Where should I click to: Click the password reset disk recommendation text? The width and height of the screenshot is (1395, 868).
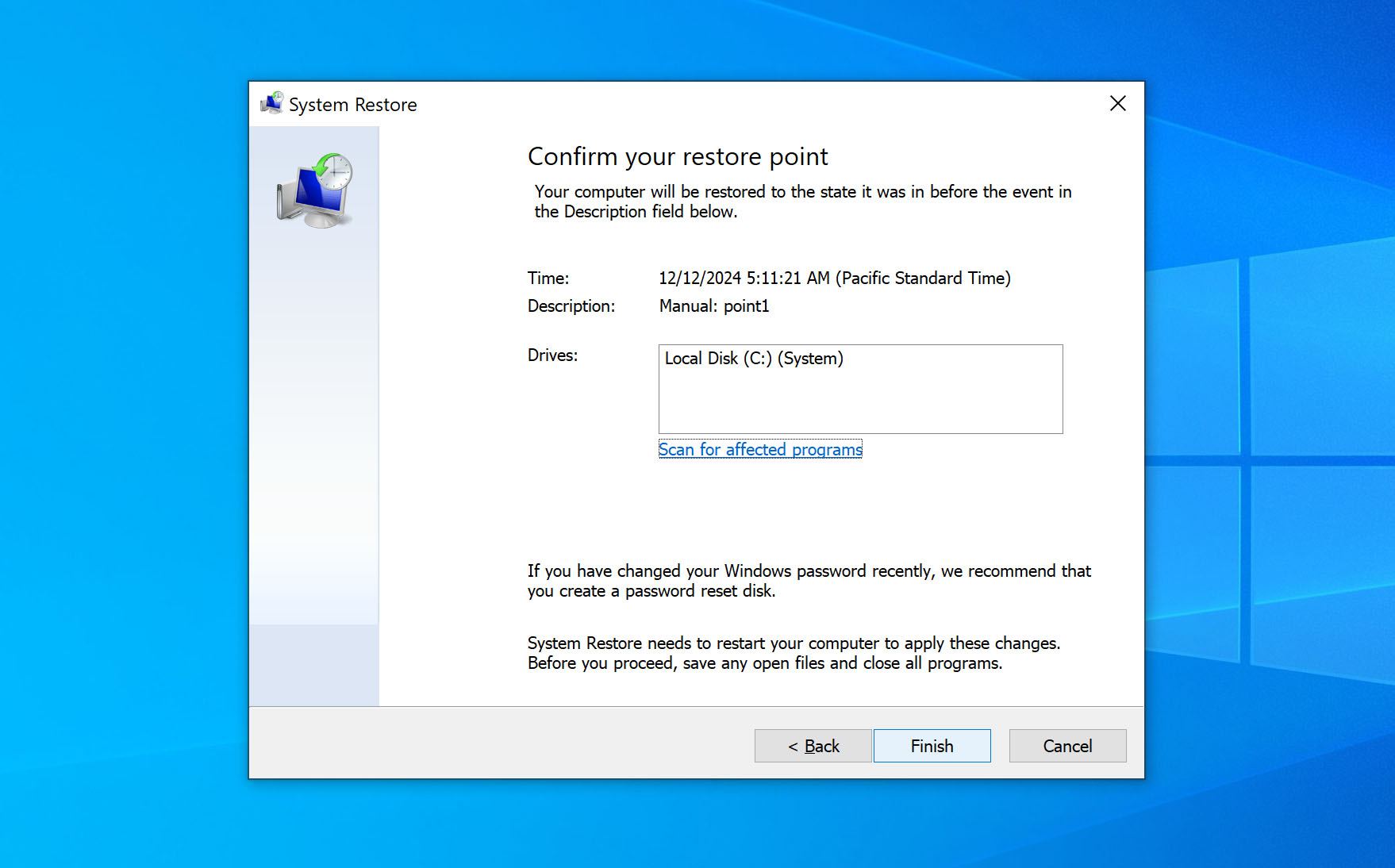(x=809, y=581)
